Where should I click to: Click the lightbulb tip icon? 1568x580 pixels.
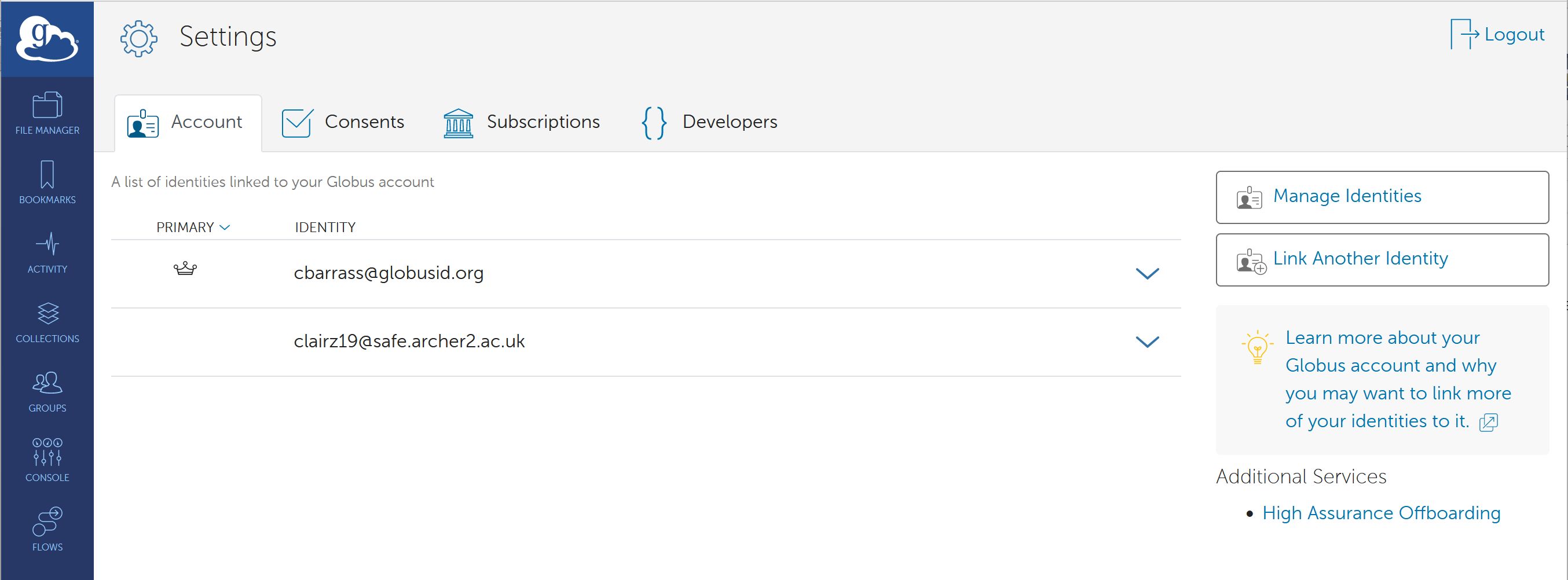click(1257, 347)
